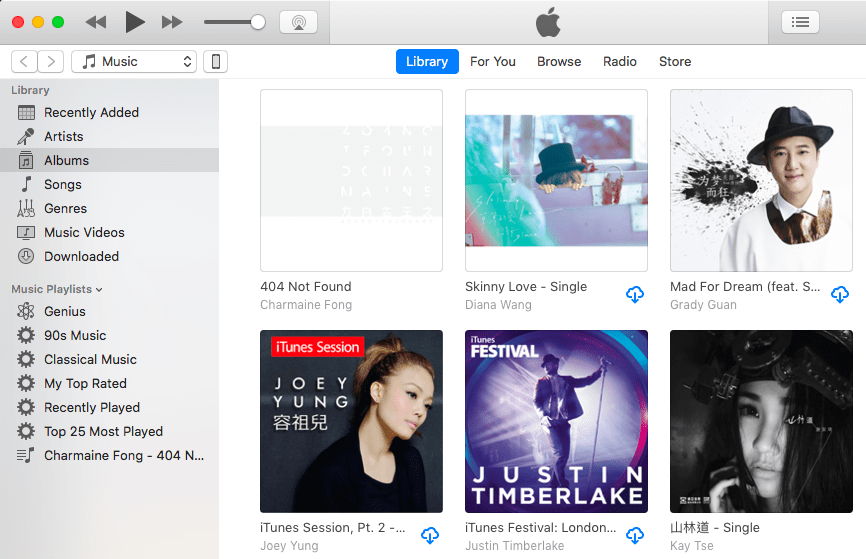Download iTunes Session Pt. 2 by Joey Yung
The width and height of the screenshot is (866, 559).
(429, 535)
